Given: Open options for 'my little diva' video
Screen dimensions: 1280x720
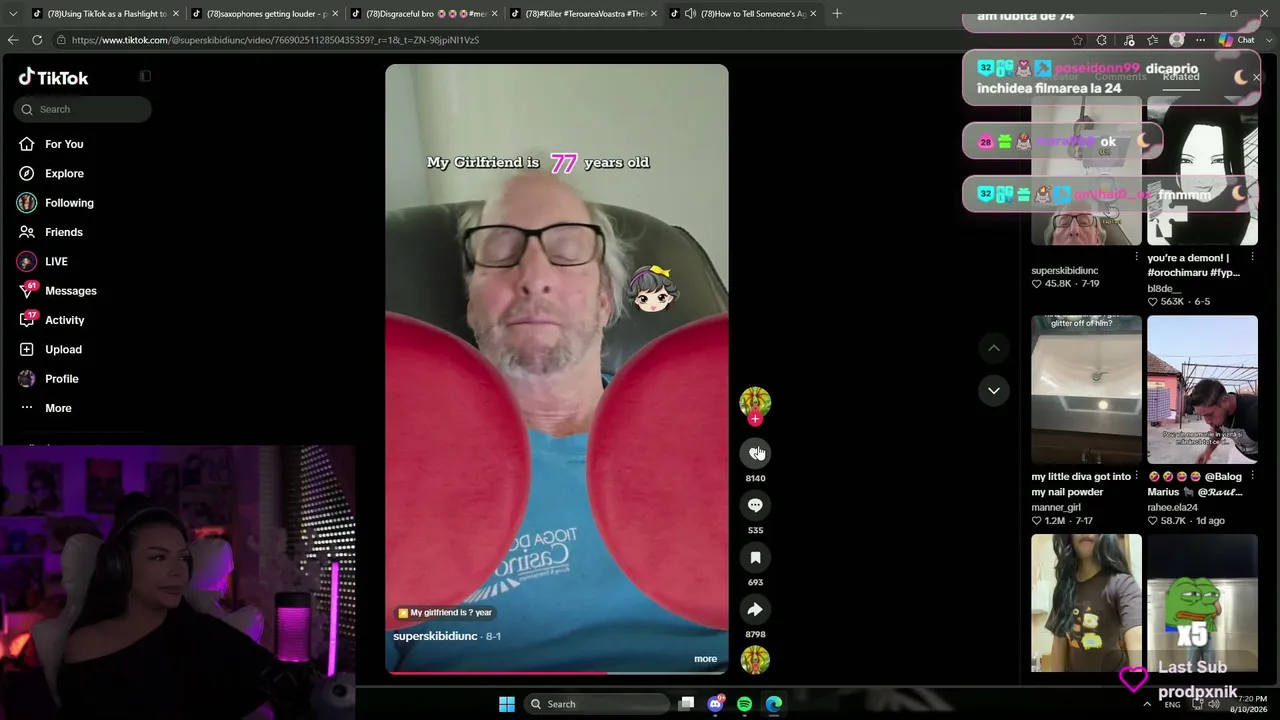Looking at the screenshot, I should click(1136, 476).
